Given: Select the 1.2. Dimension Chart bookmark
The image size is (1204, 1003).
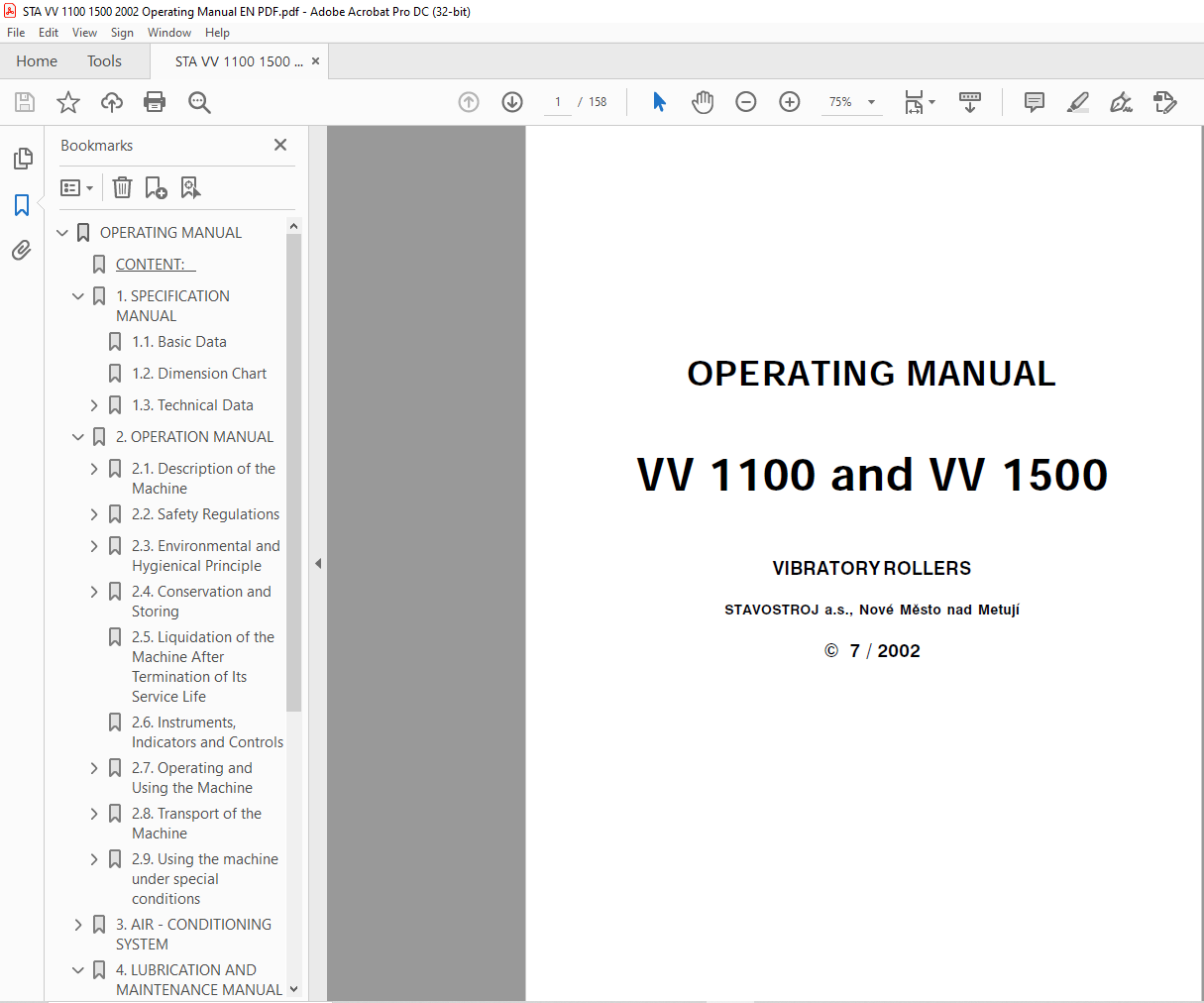Looking at the screenshot, I should 199,374.
